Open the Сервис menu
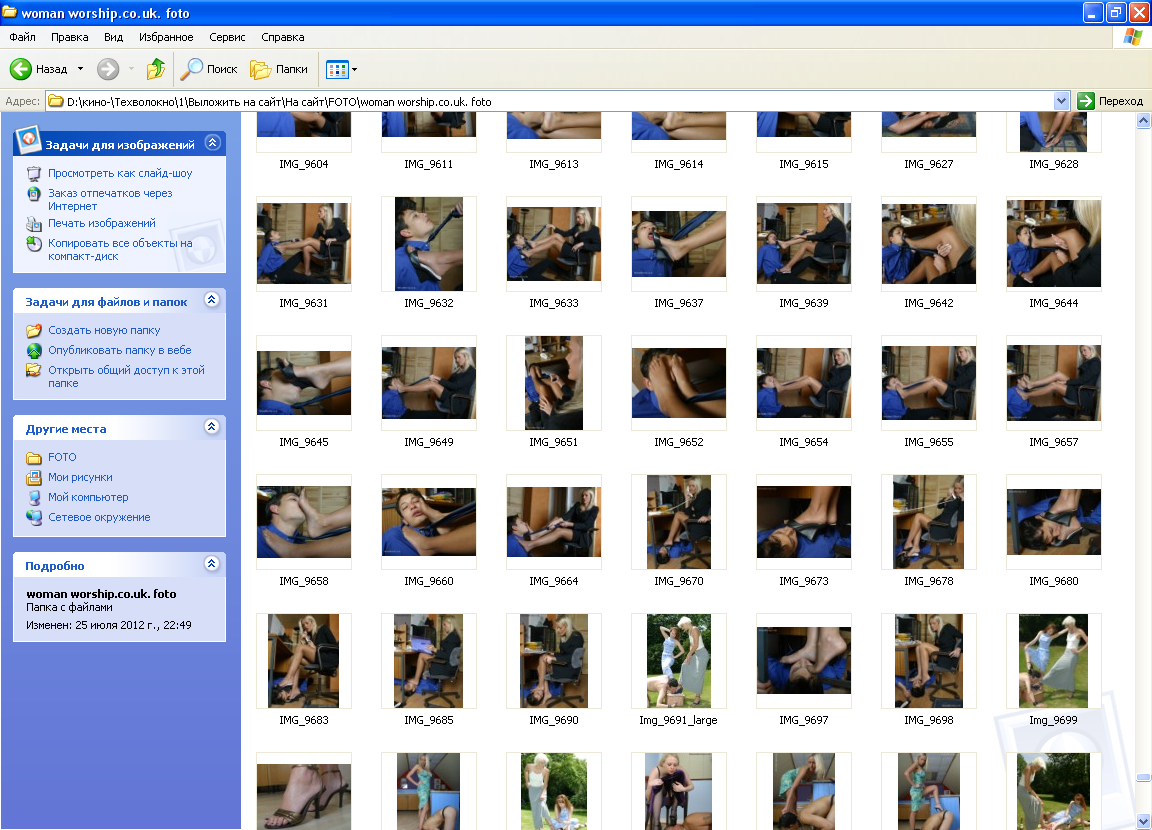Image resolution: width=1152 pixels, height=830 pixels. tap(227, 37)
